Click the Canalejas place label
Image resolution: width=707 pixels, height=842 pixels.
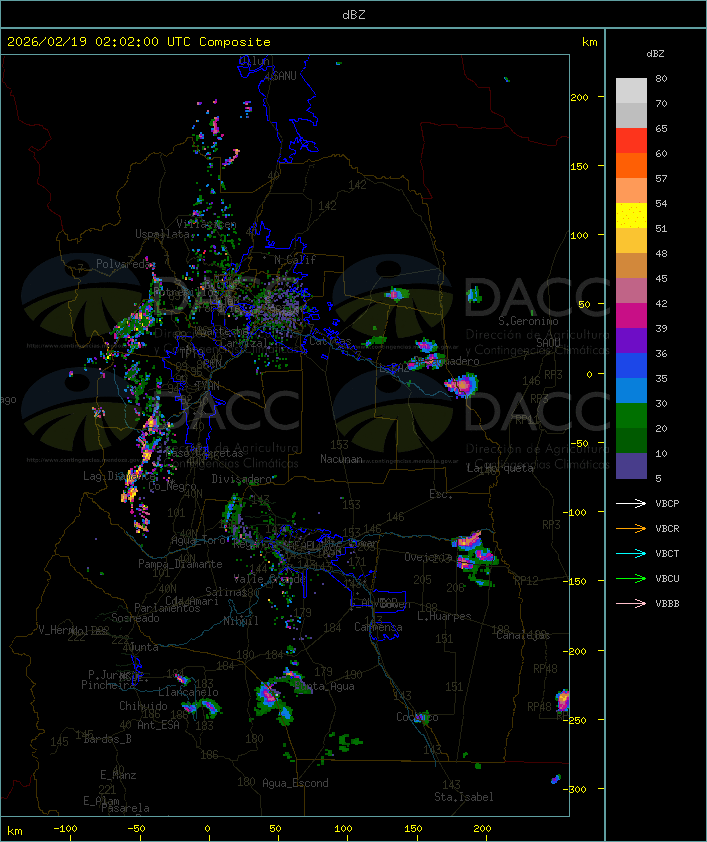click(523, 635)
